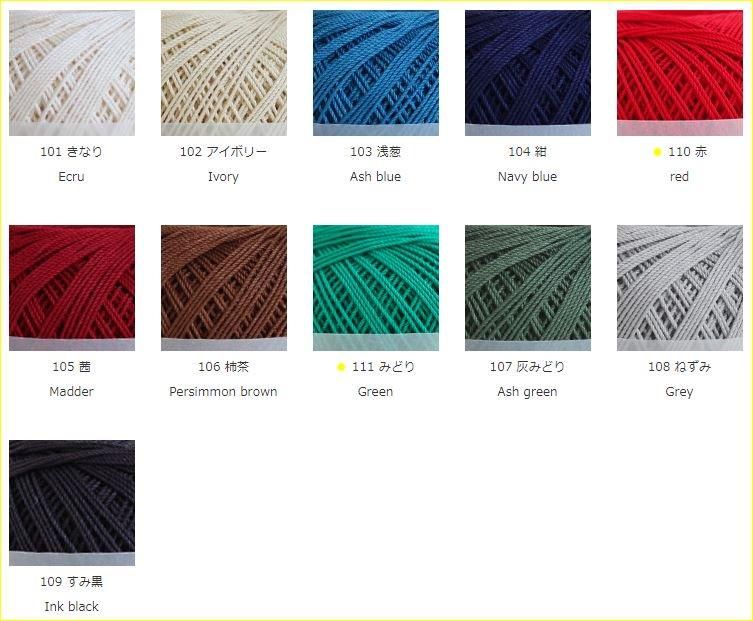753x621 pixels.
Task: Pick the 103 Ash blue thread swatch
Action: pyautogui.click(x=376, y=73)
